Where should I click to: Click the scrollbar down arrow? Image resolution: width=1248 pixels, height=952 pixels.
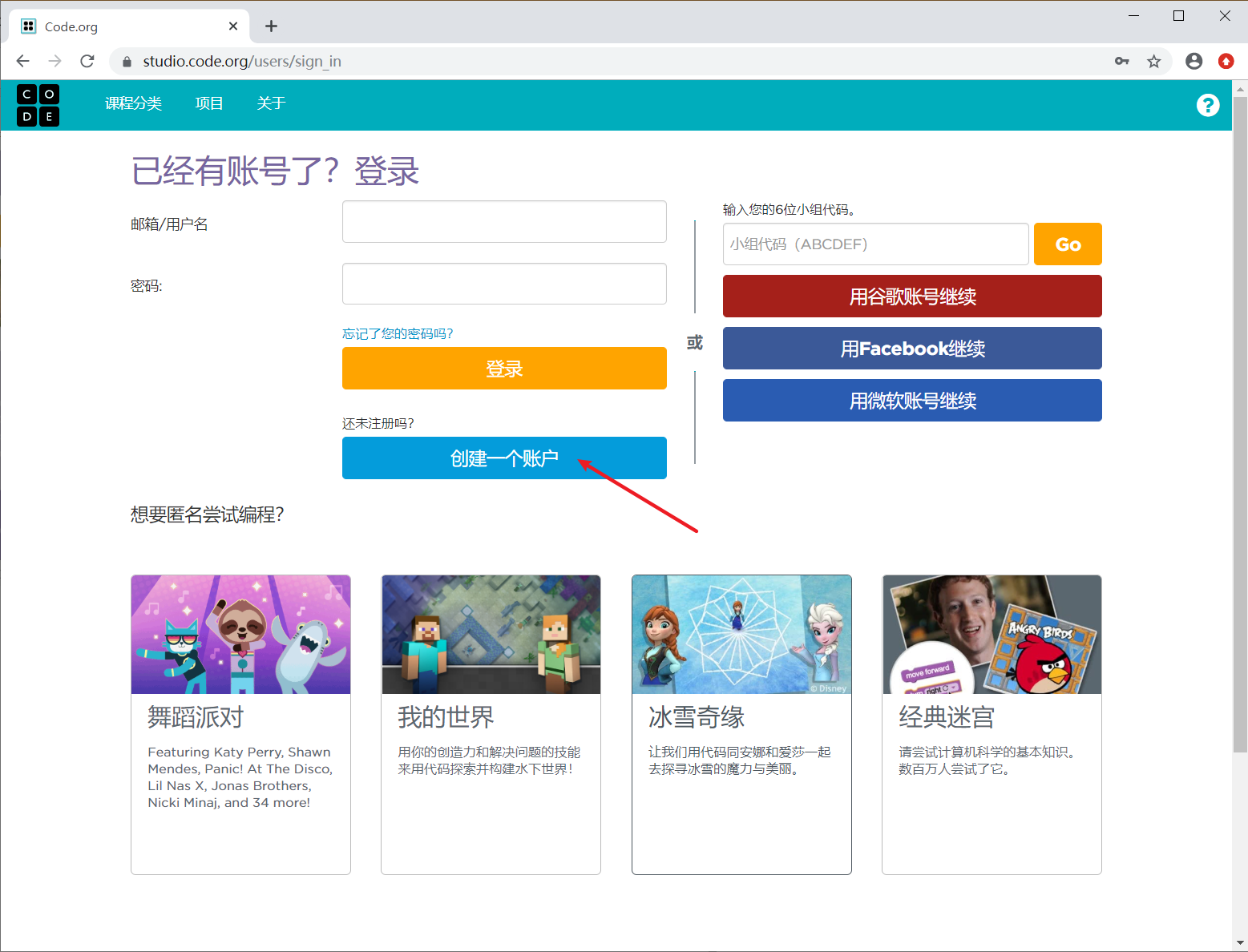(1240, 943)
